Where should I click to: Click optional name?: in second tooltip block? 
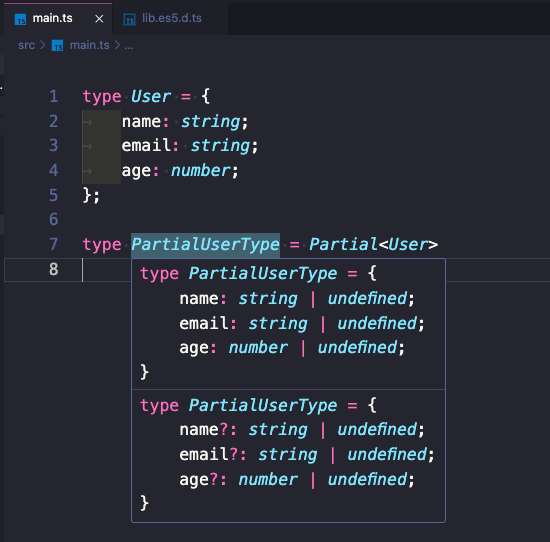coord(208,429)
